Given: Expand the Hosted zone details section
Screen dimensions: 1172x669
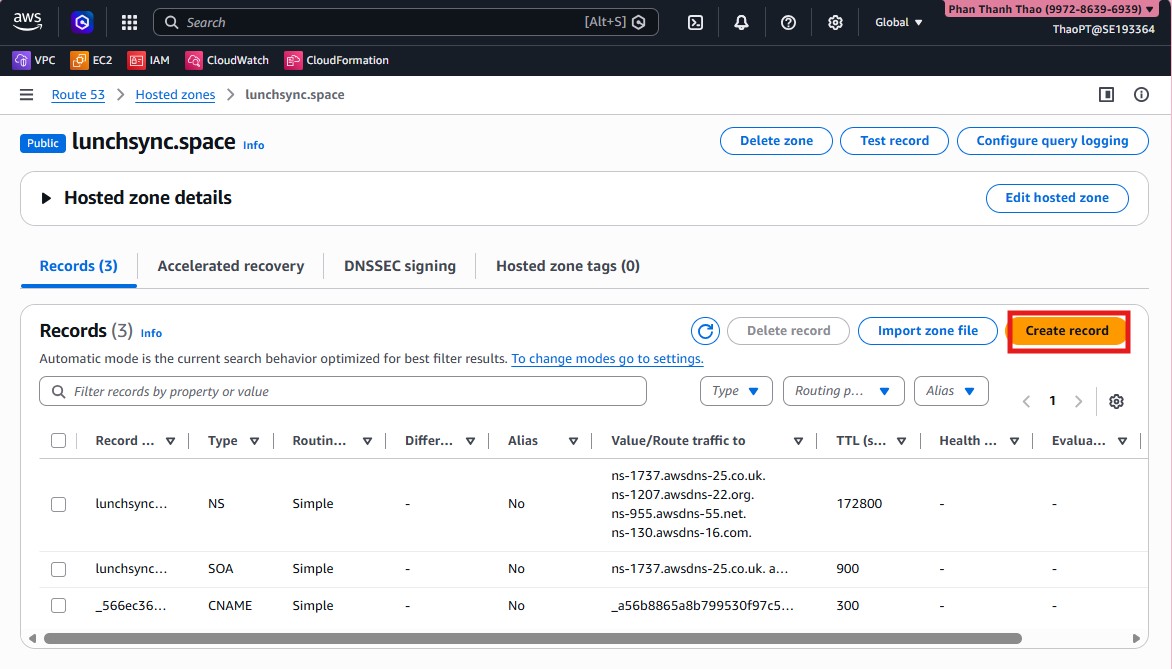Looking at the screenshot, I should click(46, 198).
